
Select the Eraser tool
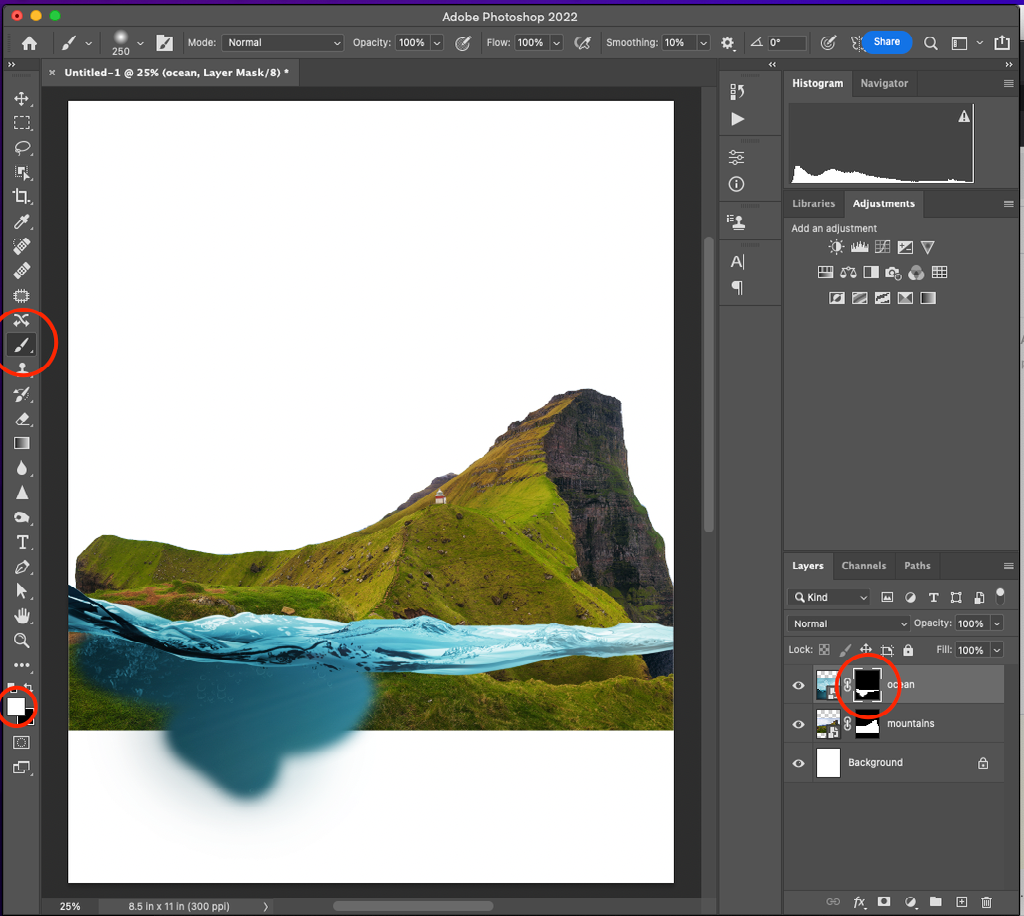click(21, 419)
